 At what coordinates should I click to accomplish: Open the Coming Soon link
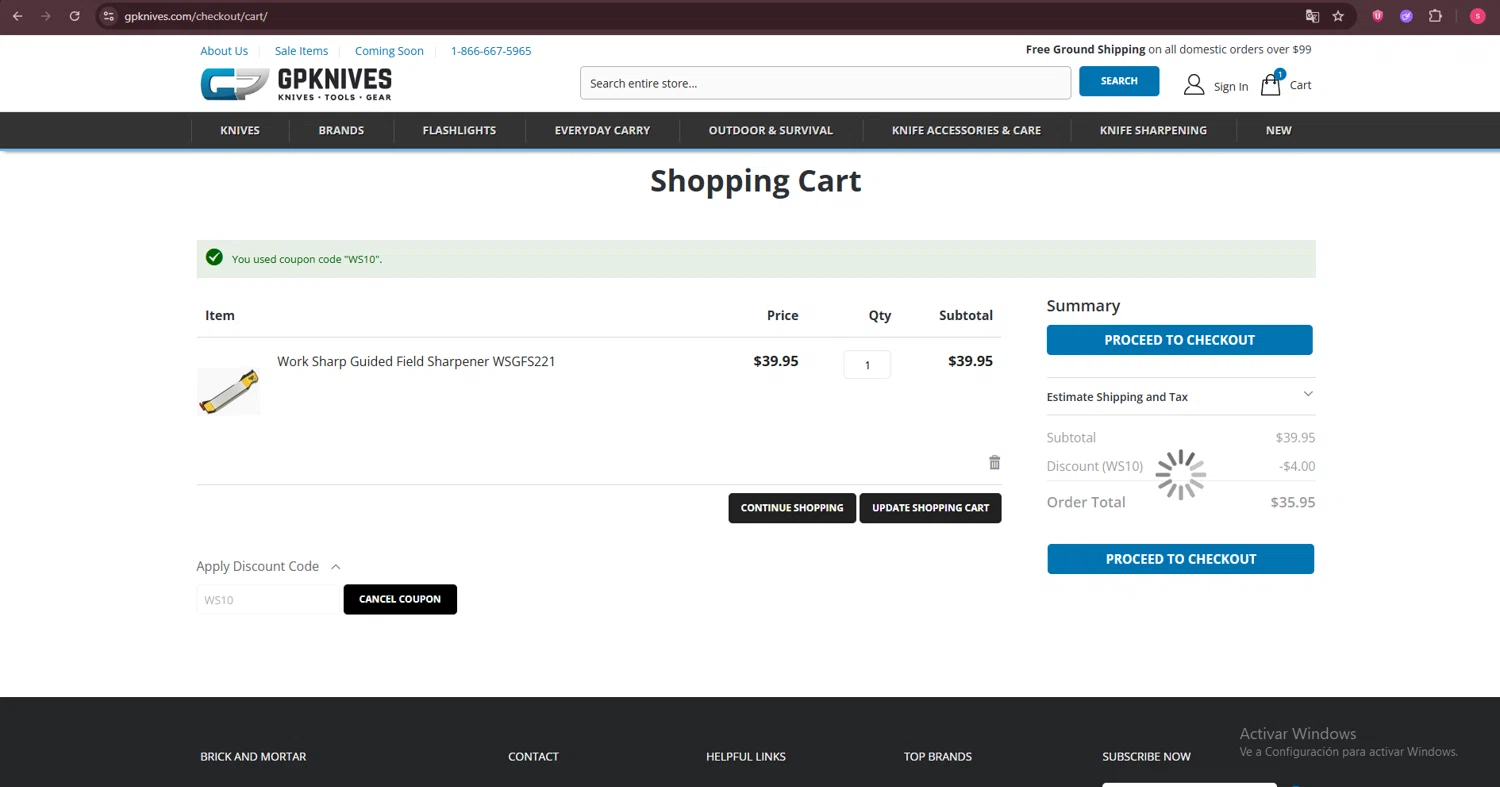389,51
